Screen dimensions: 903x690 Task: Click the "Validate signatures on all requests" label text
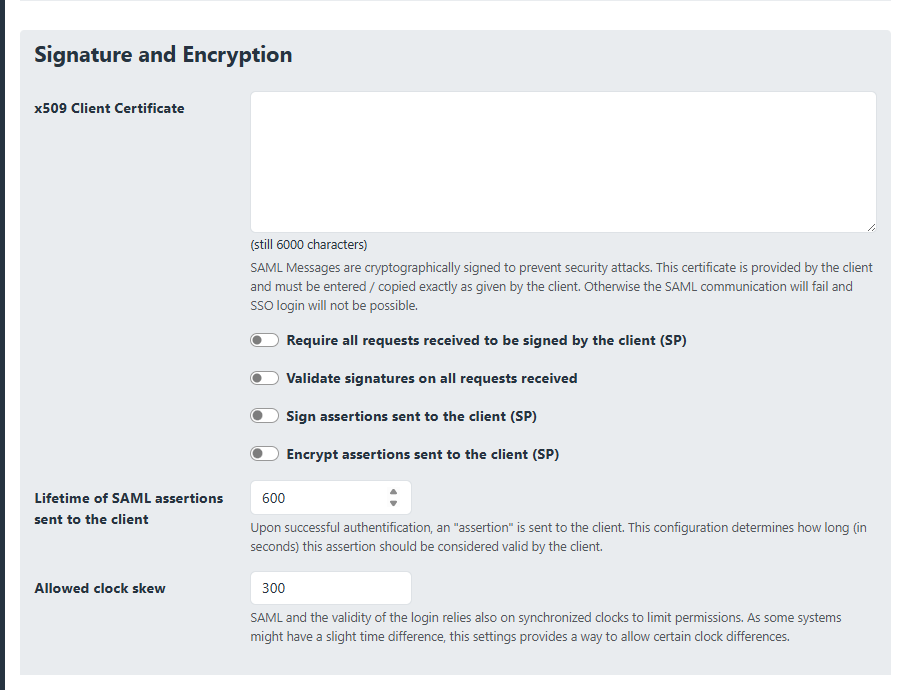[432, 378]
